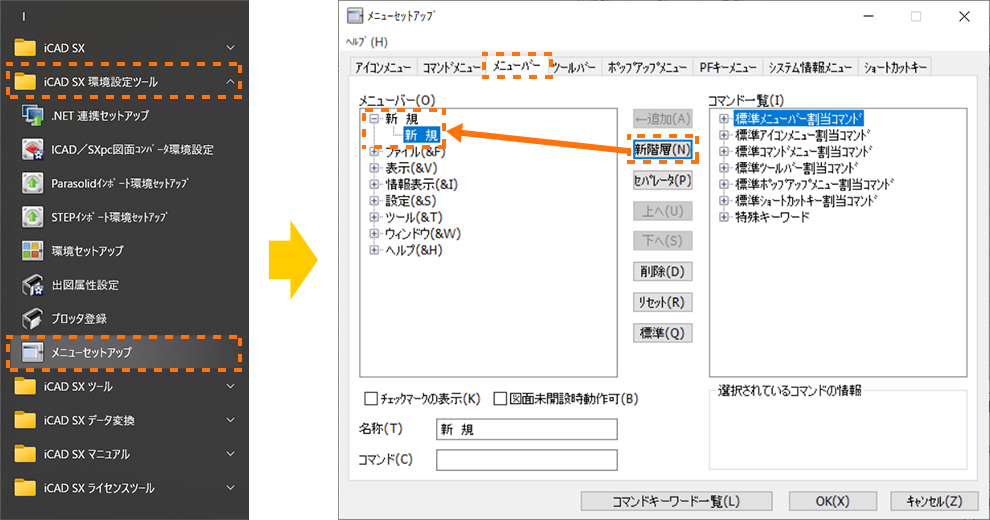This screenshot has width=990, height=520.
Task: Expand iCAD SX データ変換 group chevron
Action: coord(230,420)
